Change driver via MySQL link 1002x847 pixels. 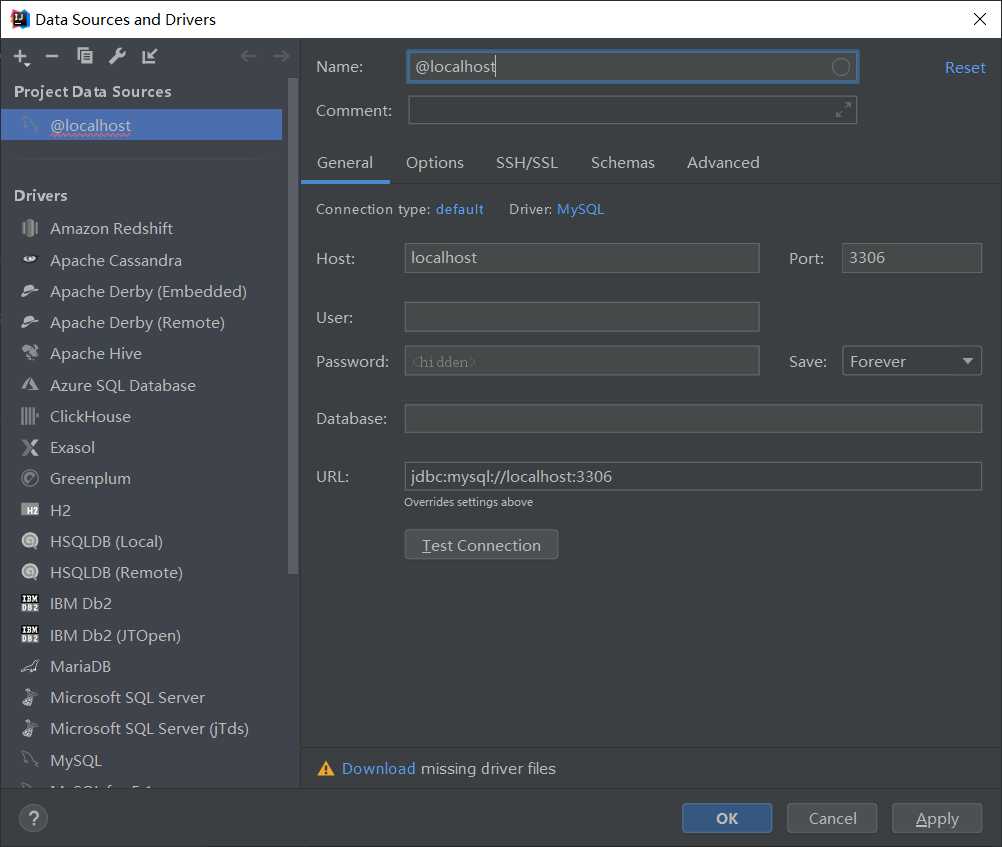pyautogui.click(x=580, y=209)
